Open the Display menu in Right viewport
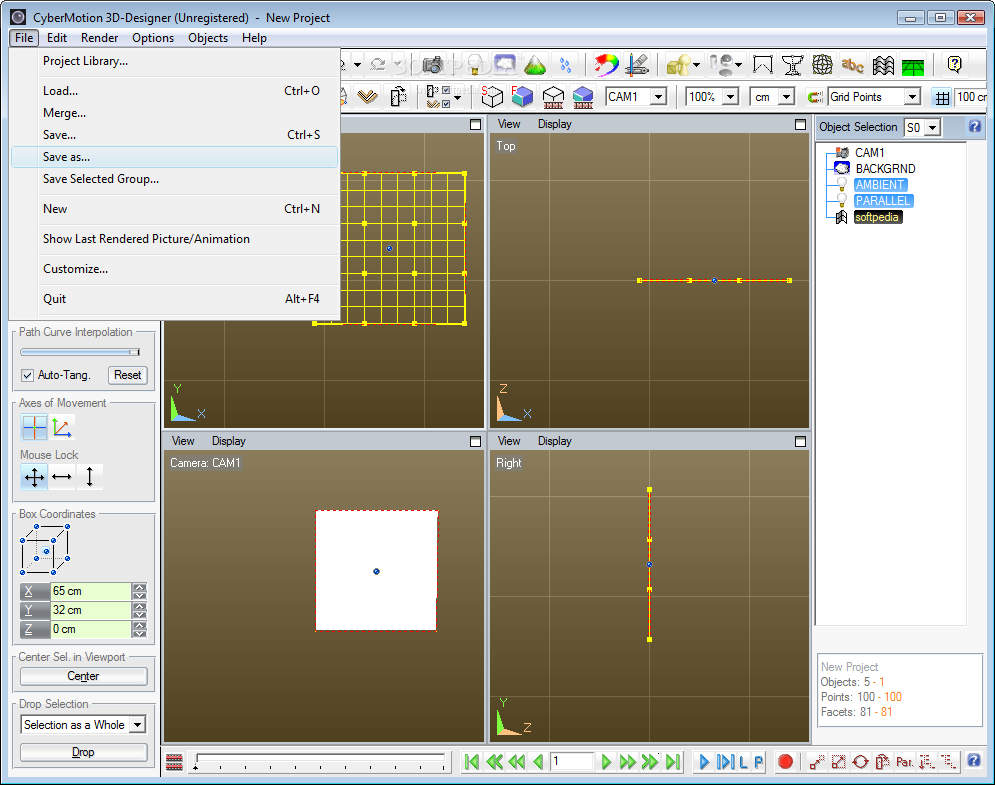This screenshot has height=785, width=995. tap(555, 441)
